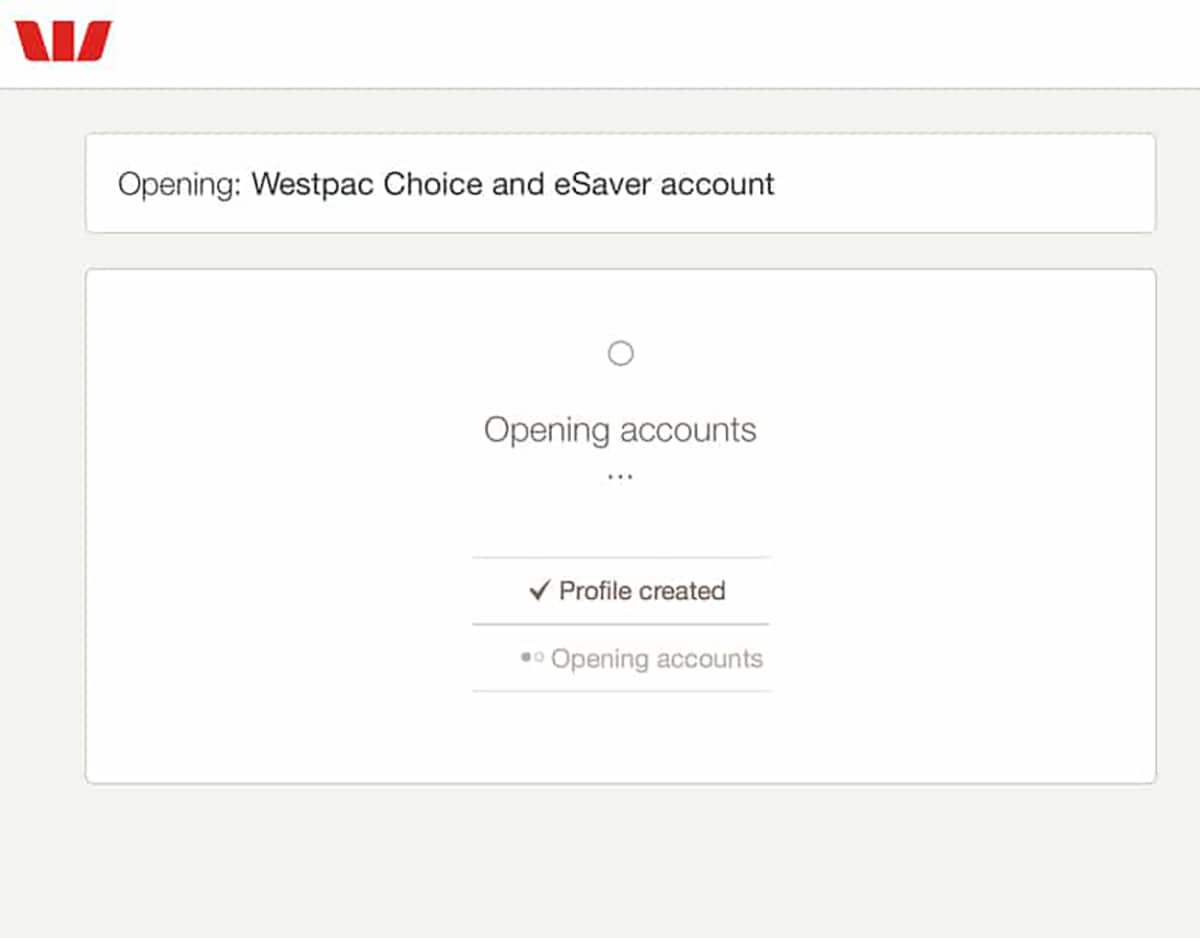The image size is (1200, 938).
Task: Click the empty right area inside the main card
Action: coord(962,525)
